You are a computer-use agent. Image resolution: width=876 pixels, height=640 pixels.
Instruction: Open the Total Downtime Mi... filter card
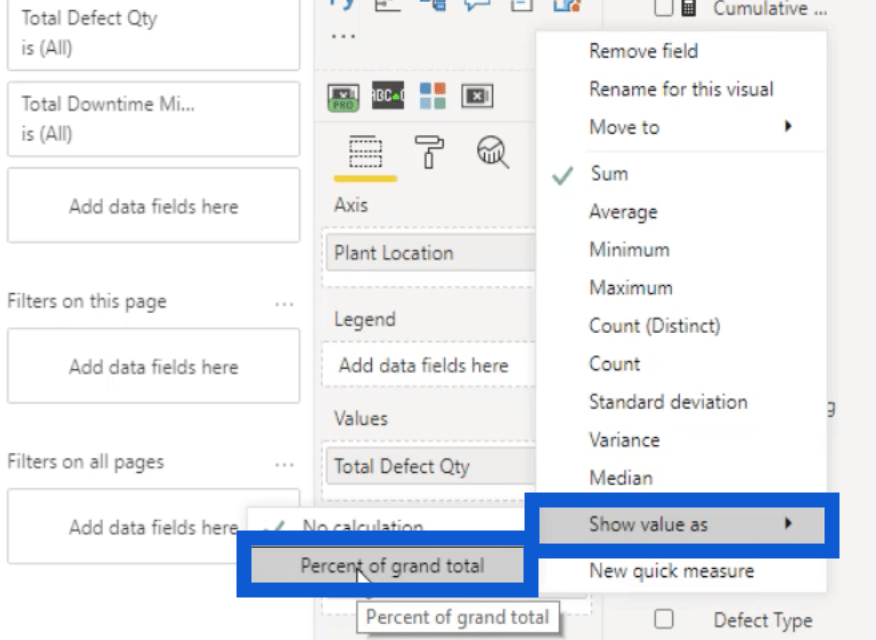click(154, 119)
